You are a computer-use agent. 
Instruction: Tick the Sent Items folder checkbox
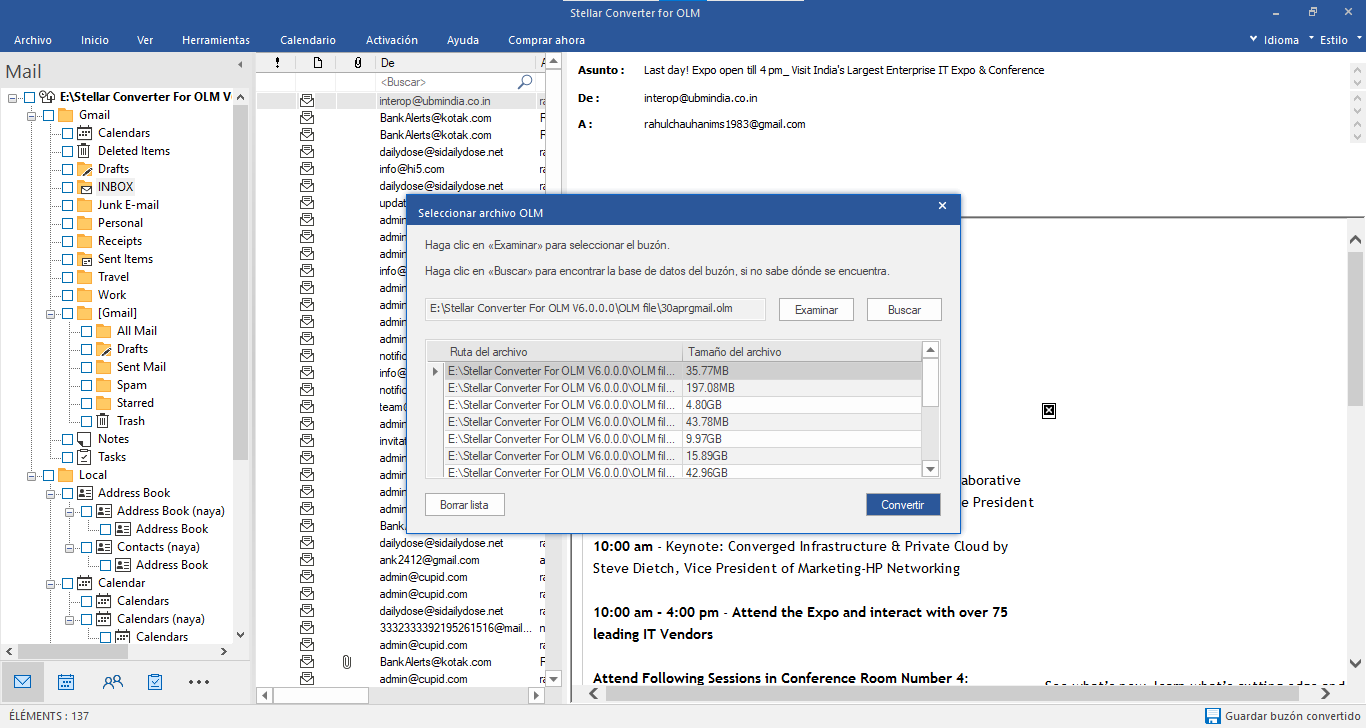click(x=67, y=259)
